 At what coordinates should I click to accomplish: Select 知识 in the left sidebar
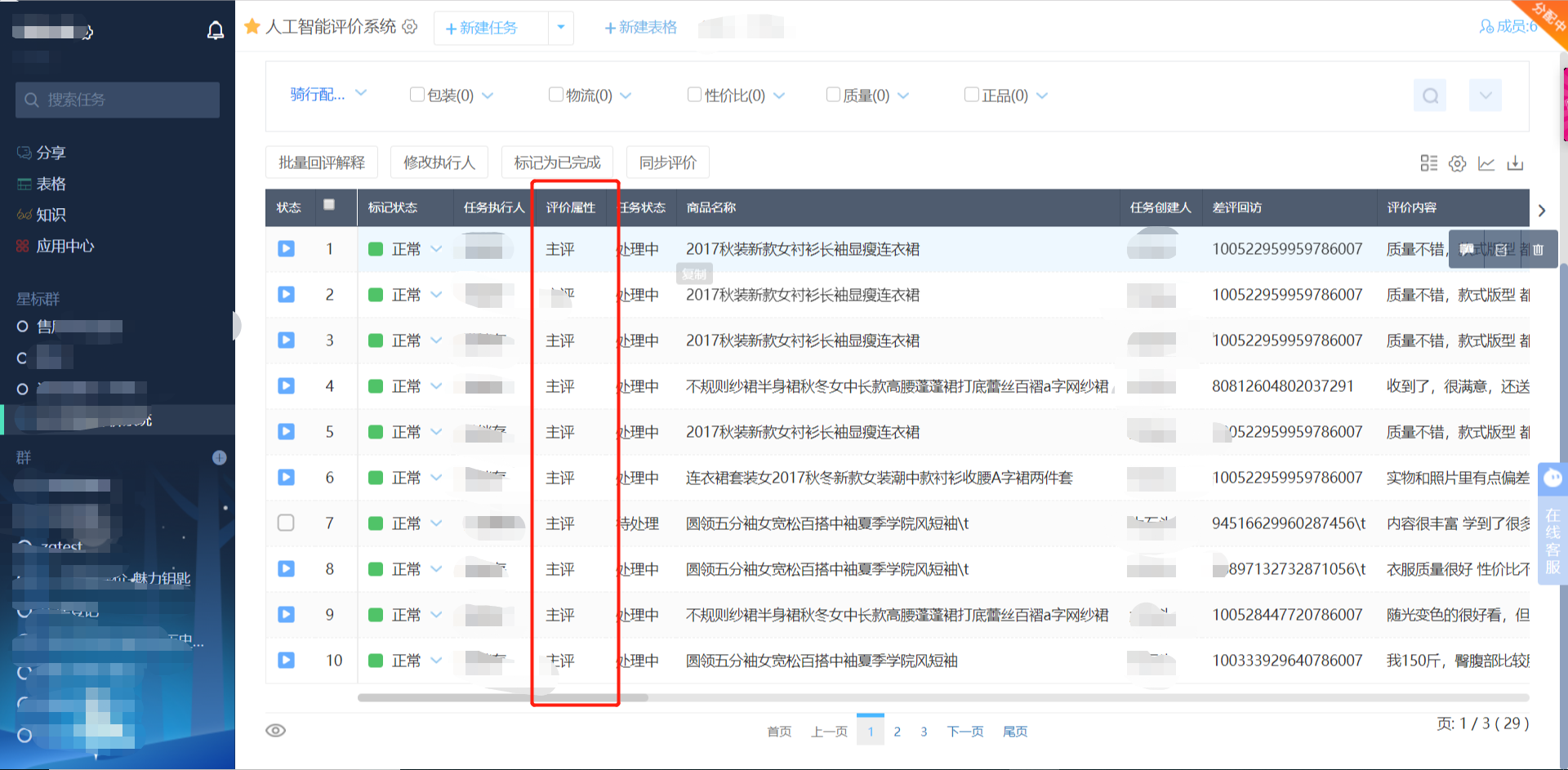(51, 215)
